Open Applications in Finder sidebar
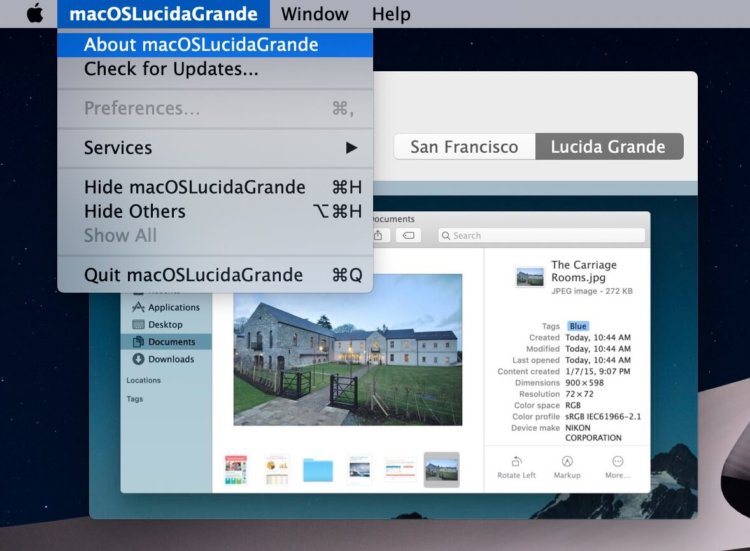 coord(165,307)
